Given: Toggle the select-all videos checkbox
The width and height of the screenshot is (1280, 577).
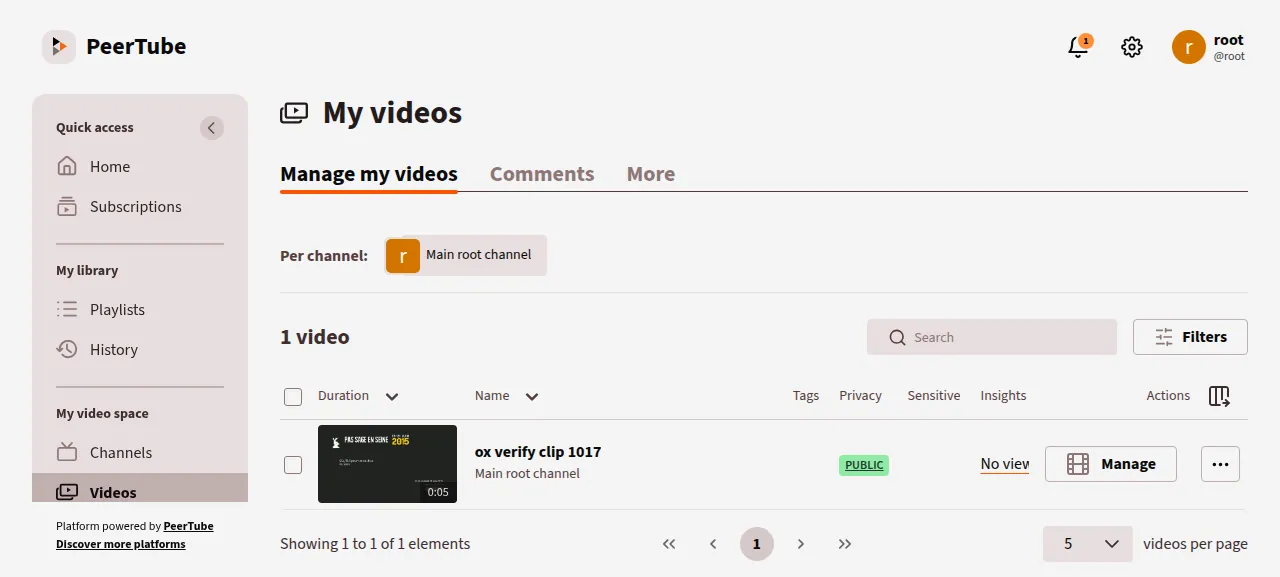Looking at the screenshot, I should tap(293, 397).
